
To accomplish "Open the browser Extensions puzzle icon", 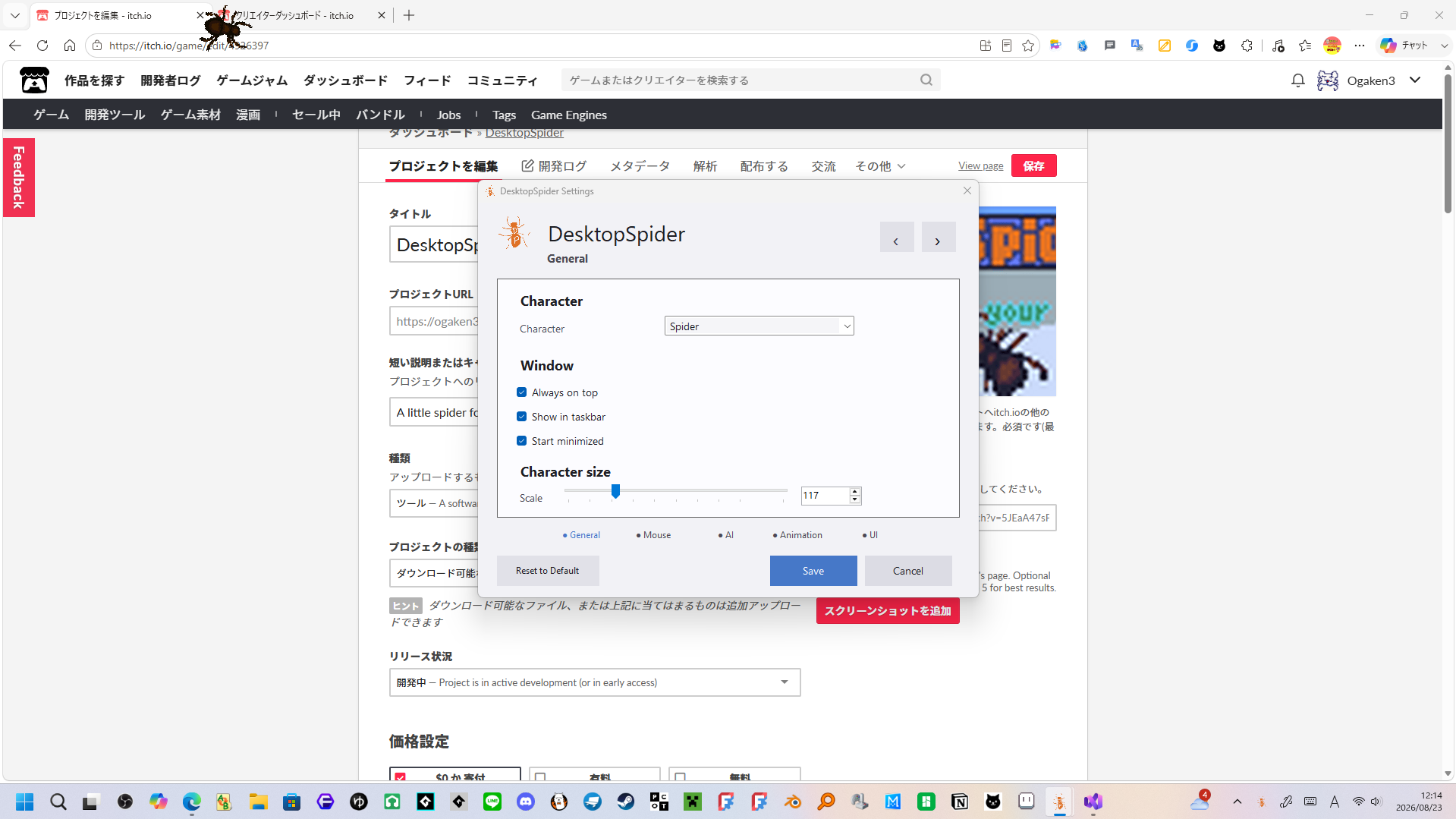I will tap(1247, 46).
